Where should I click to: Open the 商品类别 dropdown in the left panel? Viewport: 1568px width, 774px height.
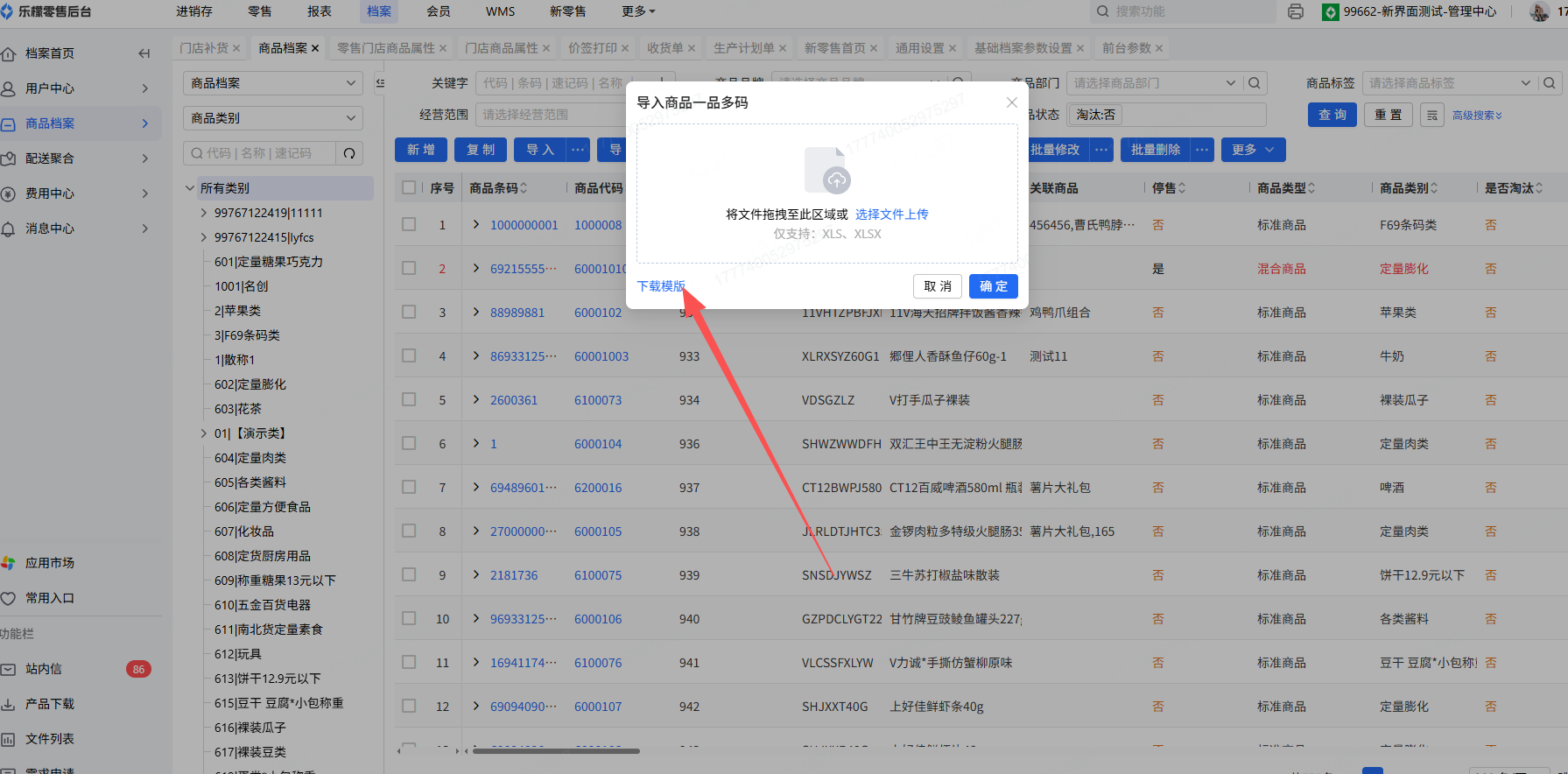click(273, 118)
